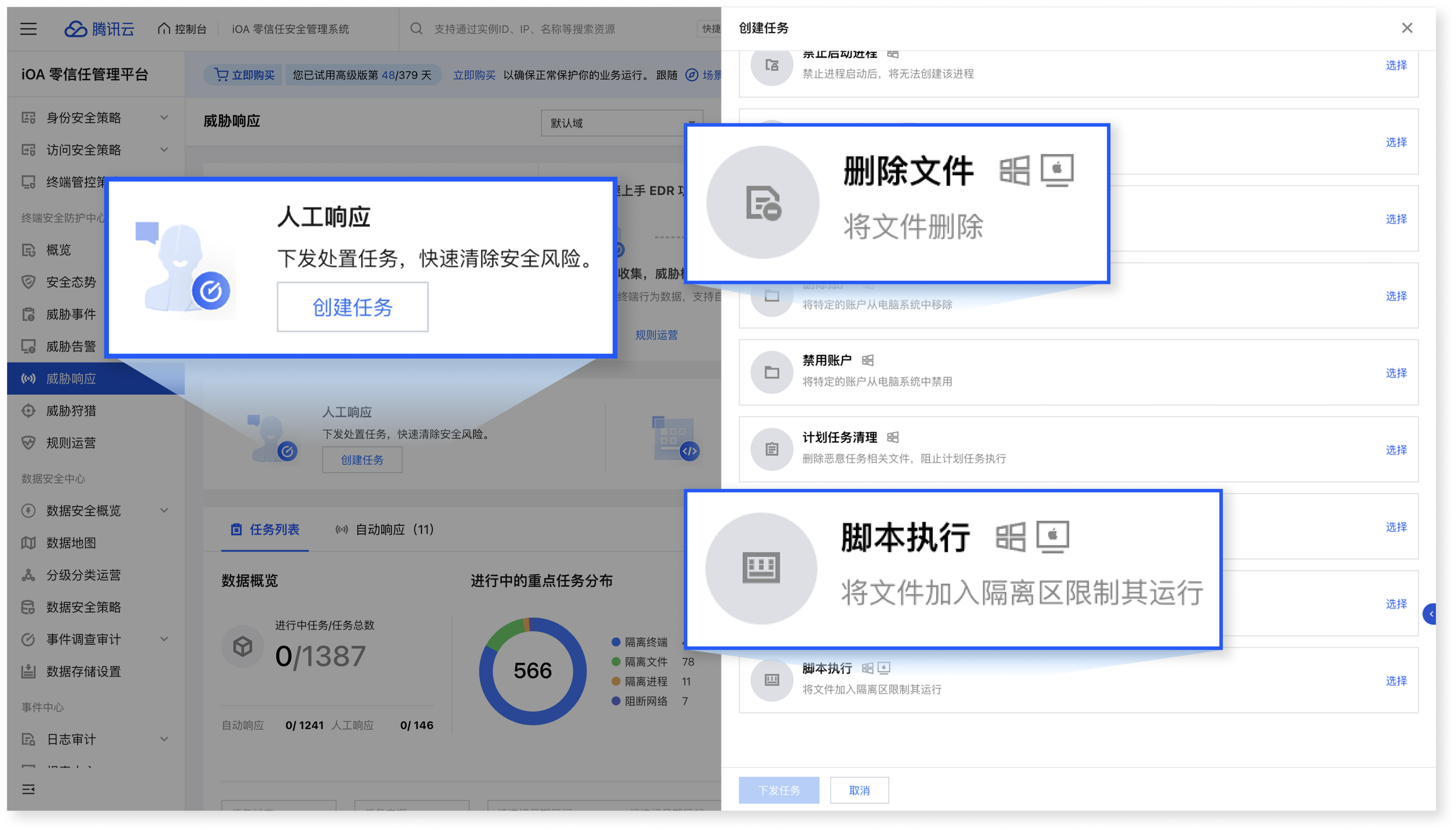Viewport: 1456px width, 831px height.
Task: Click the 删除文件 delete-file icon
Action: [762, 202]
